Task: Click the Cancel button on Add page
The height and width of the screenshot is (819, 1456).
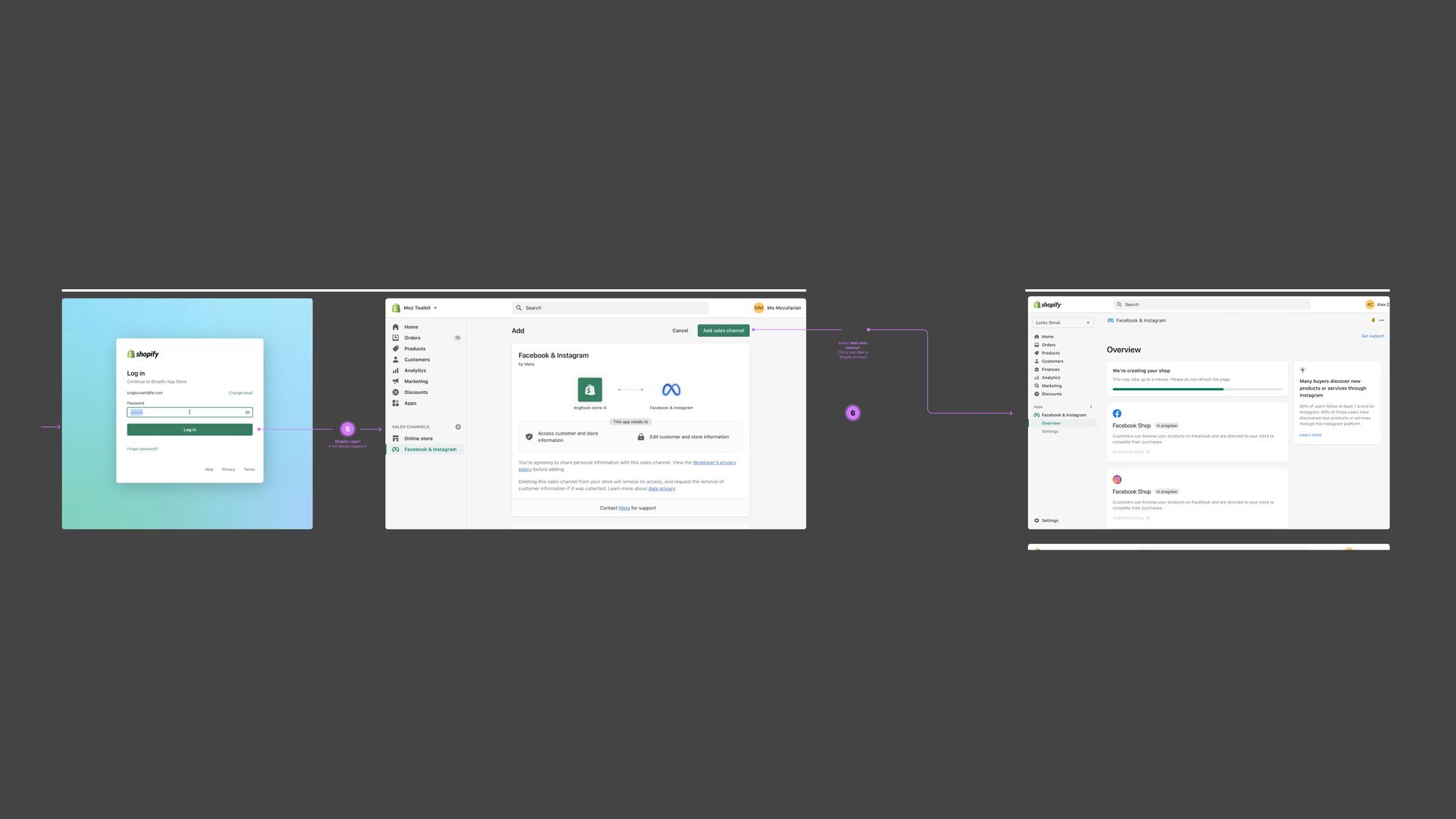Action: (680, 331)
